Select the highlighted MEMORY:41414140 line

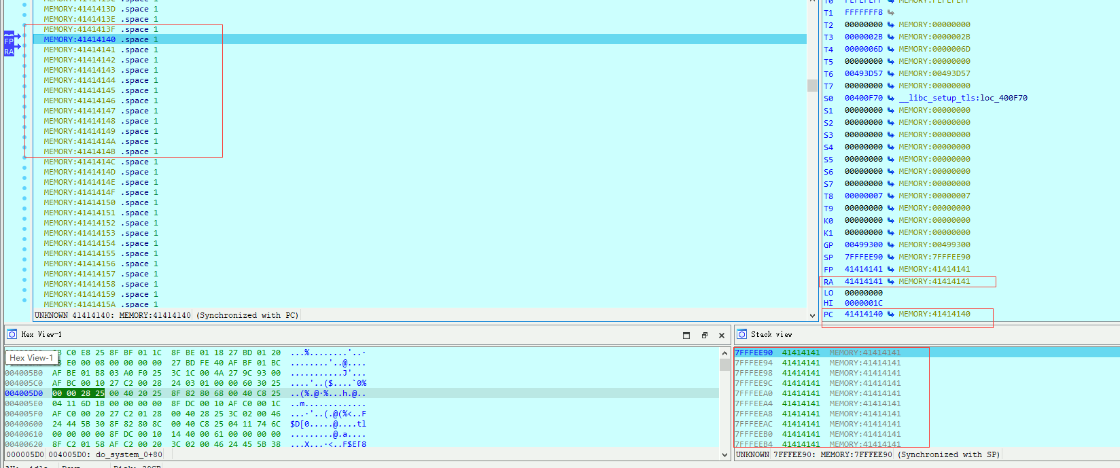pos(420,39)
